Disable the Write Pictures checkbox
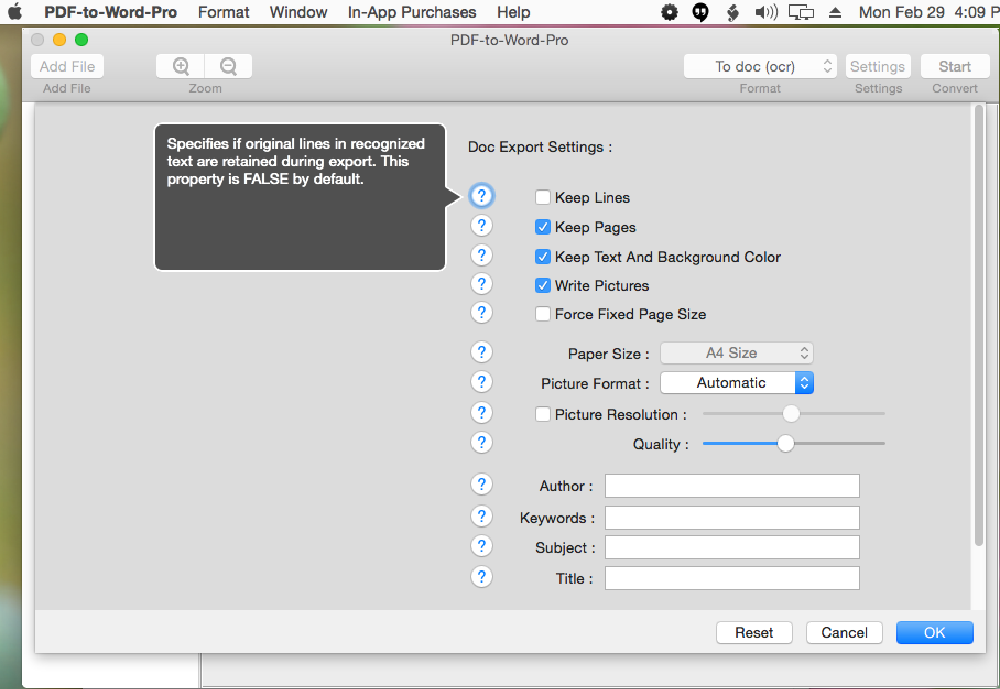1000x689 pixels. coord(543,285)
